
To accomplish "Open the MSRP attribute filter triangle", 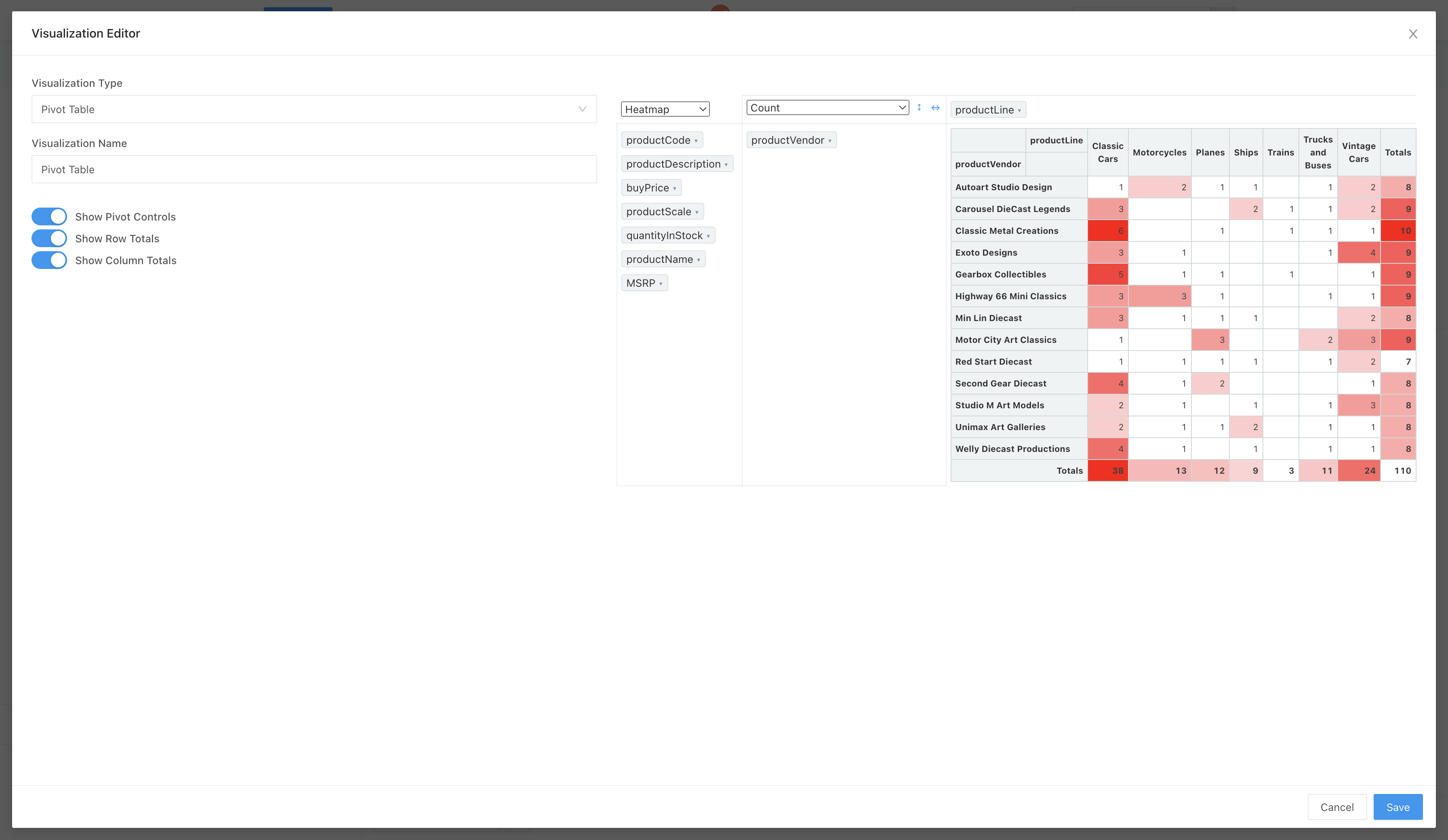I will point(661,284).
